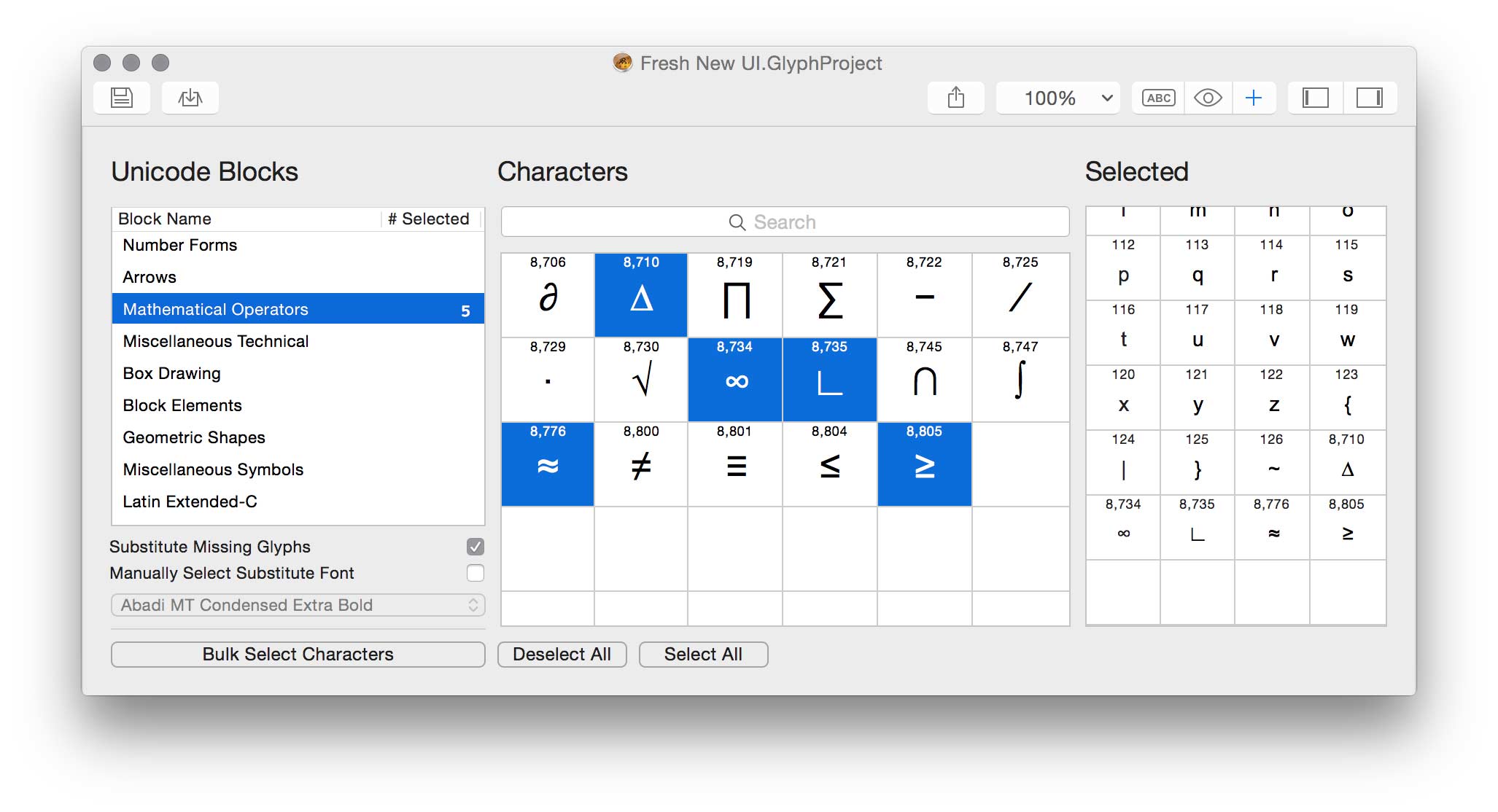Toggle the left sidebar panel icon
Screen dimensions: 1498x812
(1315, 98)
